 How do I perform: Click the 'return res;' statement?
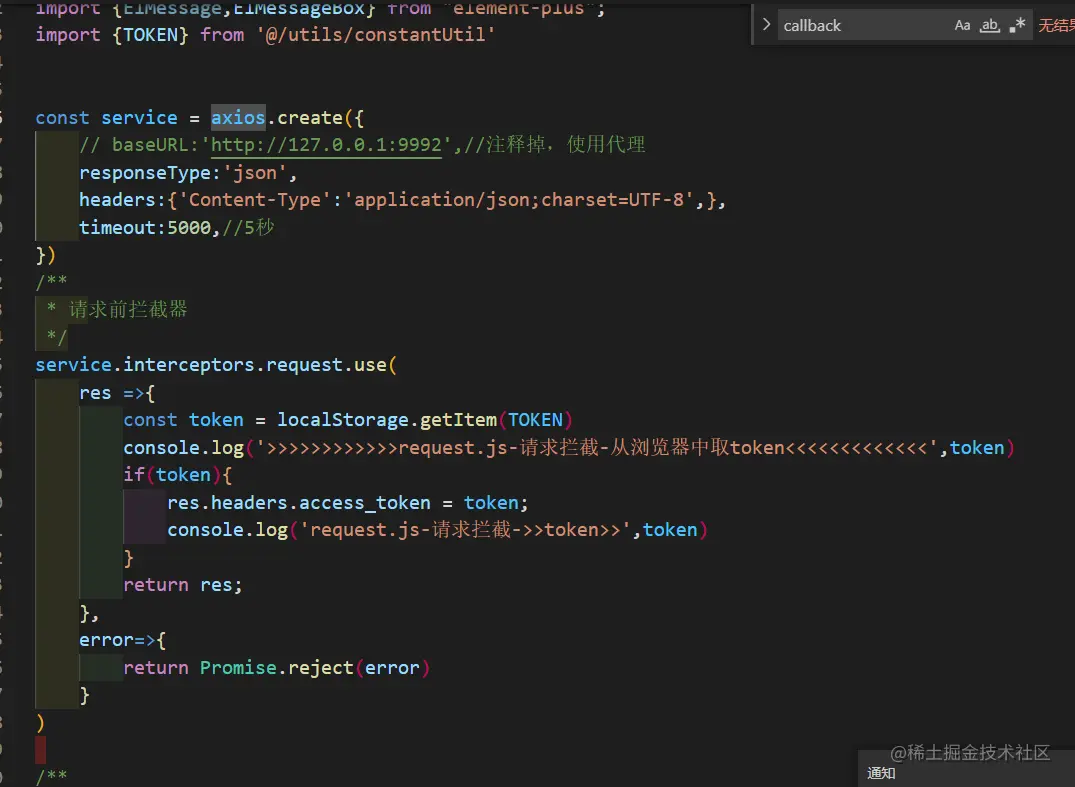tap(182, 585)
